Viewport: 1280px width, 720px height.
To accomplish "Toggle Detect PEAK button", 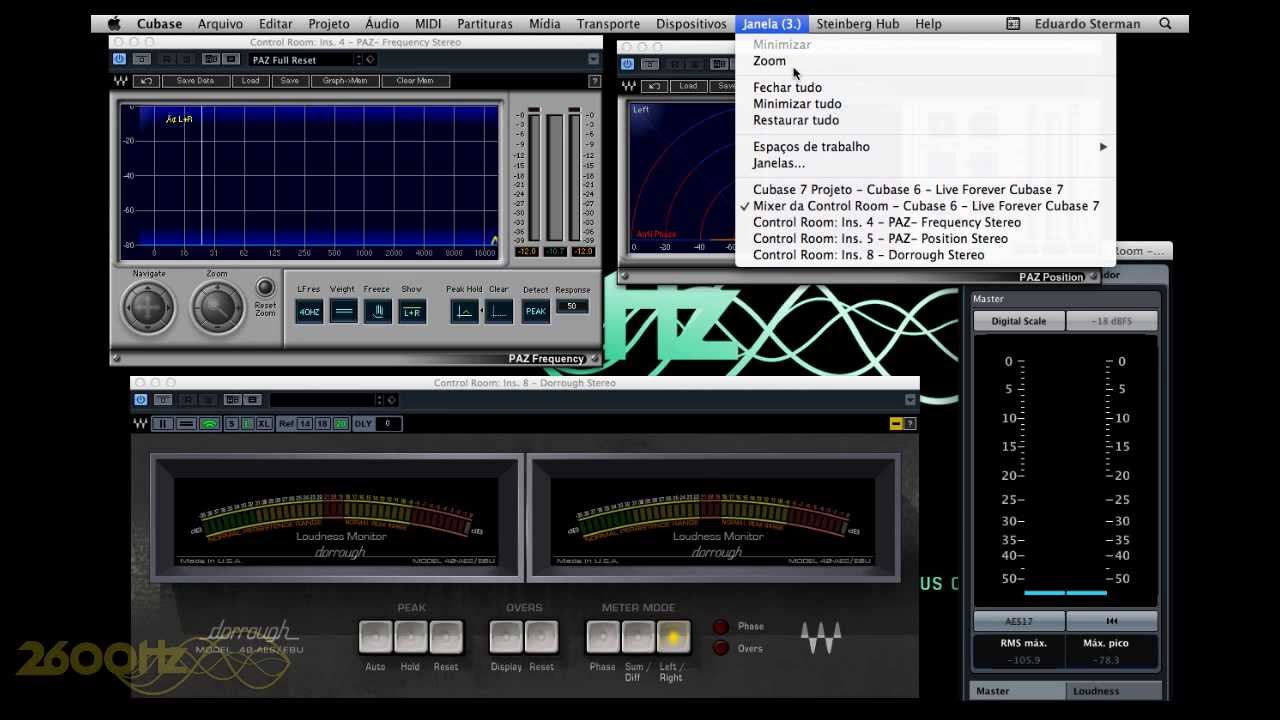I will (x=536, y=311).
